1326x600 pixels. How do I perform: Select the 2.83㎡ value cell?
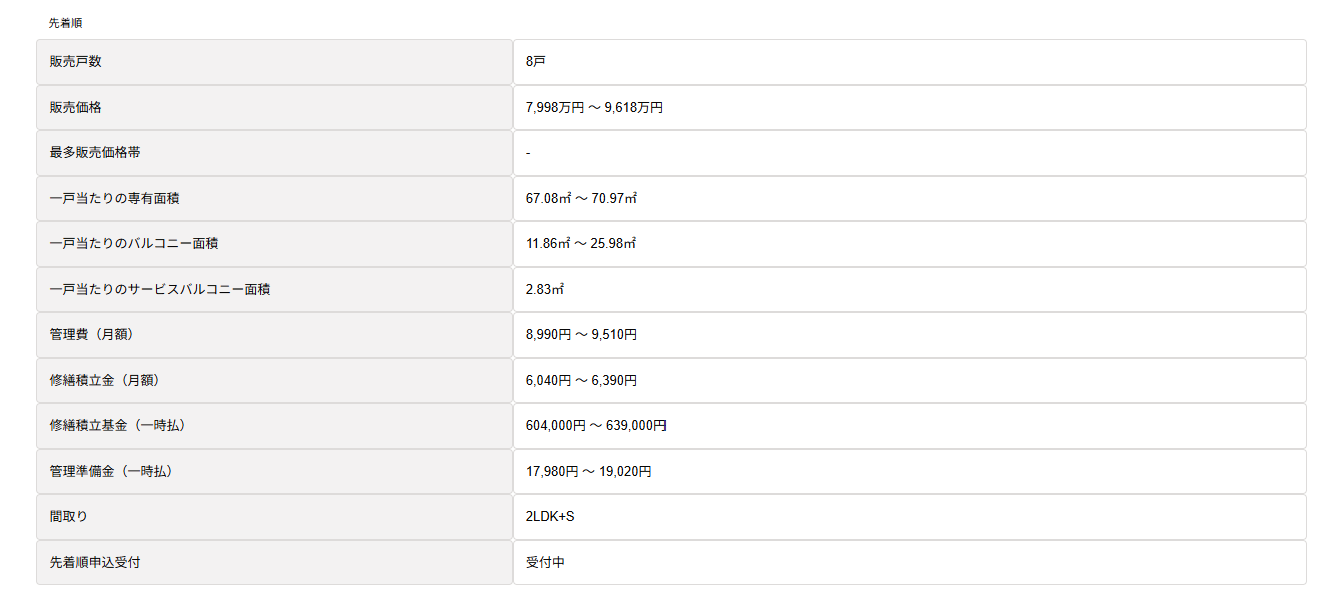click(x=909, y=289)
